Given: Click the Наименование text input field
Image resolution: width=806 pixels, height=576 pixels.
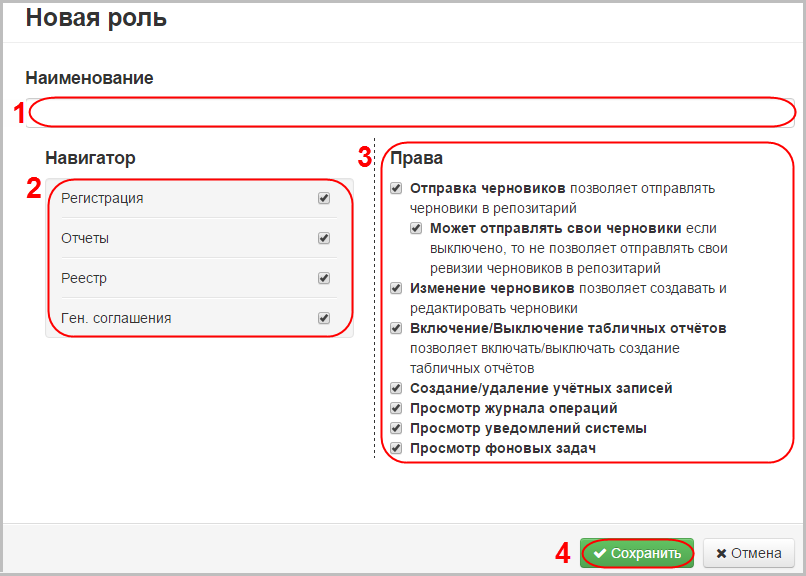Looking at the screenshot, I should tap(410, 111).
